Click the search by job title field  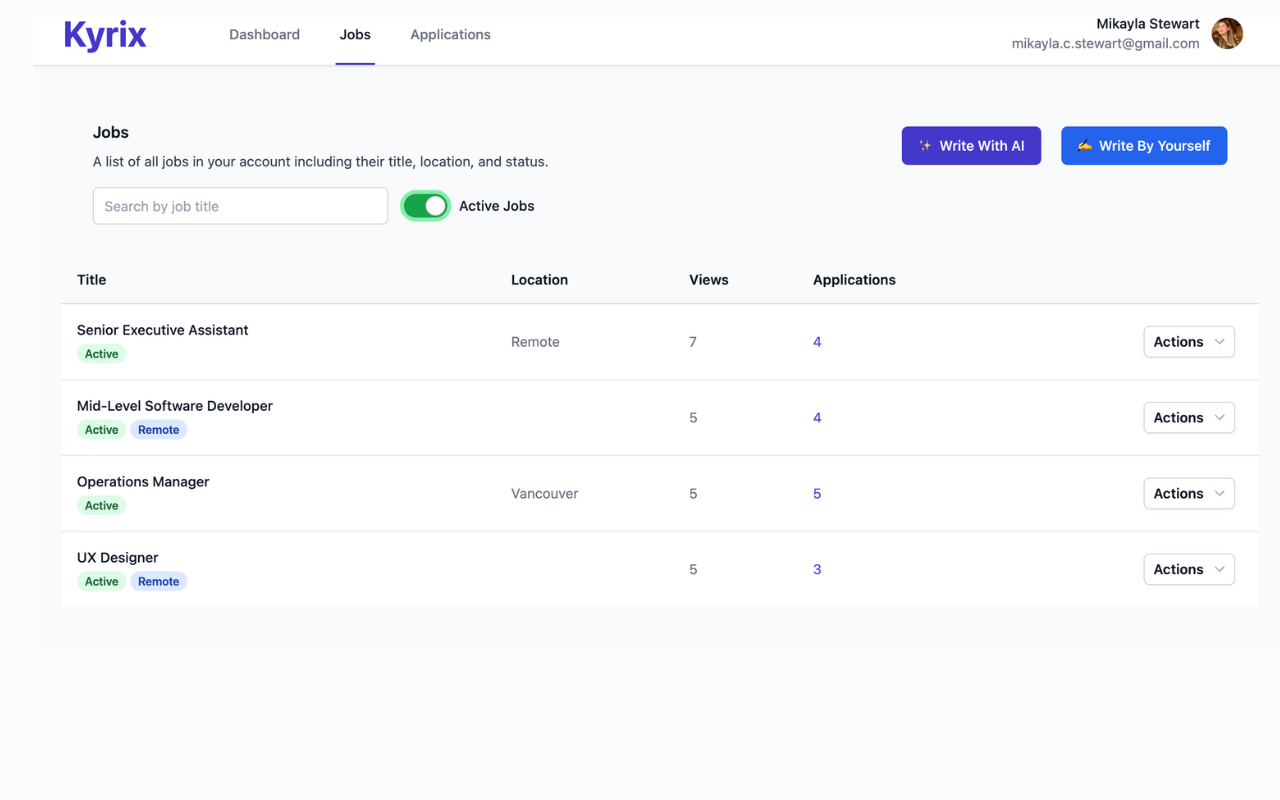click(240, 205)
